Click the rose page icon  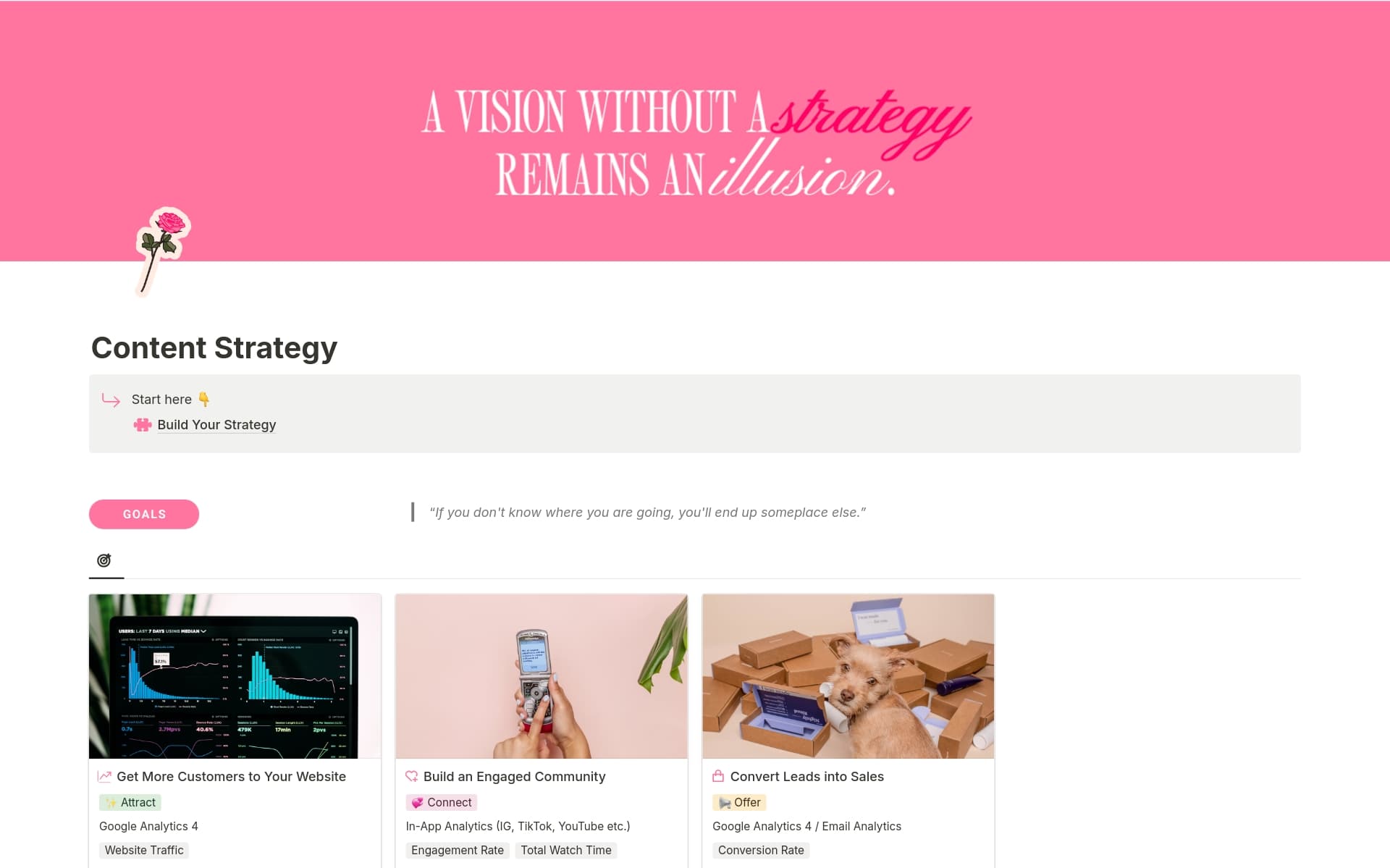tap(163, 252)
